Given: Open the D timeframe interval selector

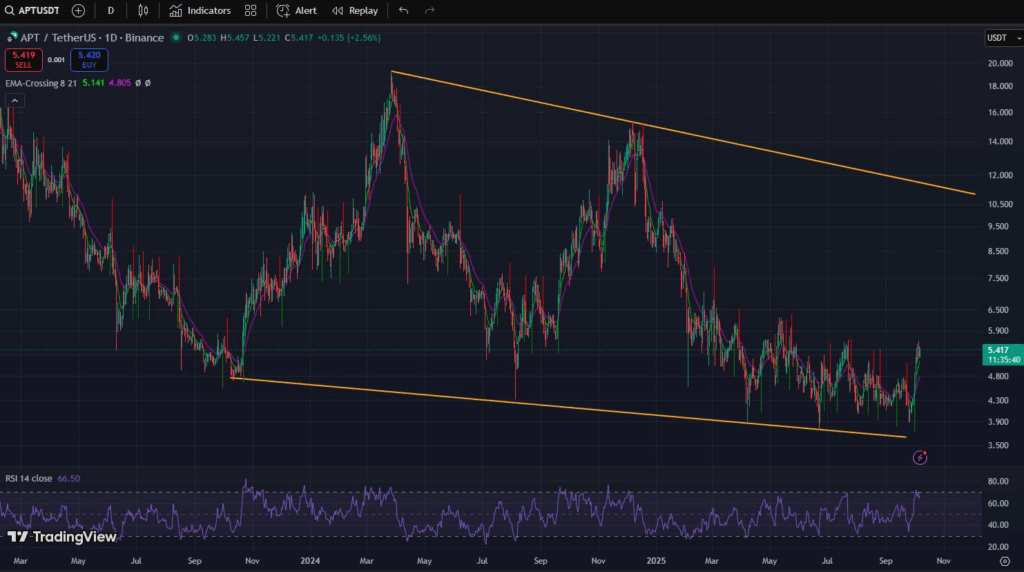Looking at the screenshot, I should click(110, 10).
